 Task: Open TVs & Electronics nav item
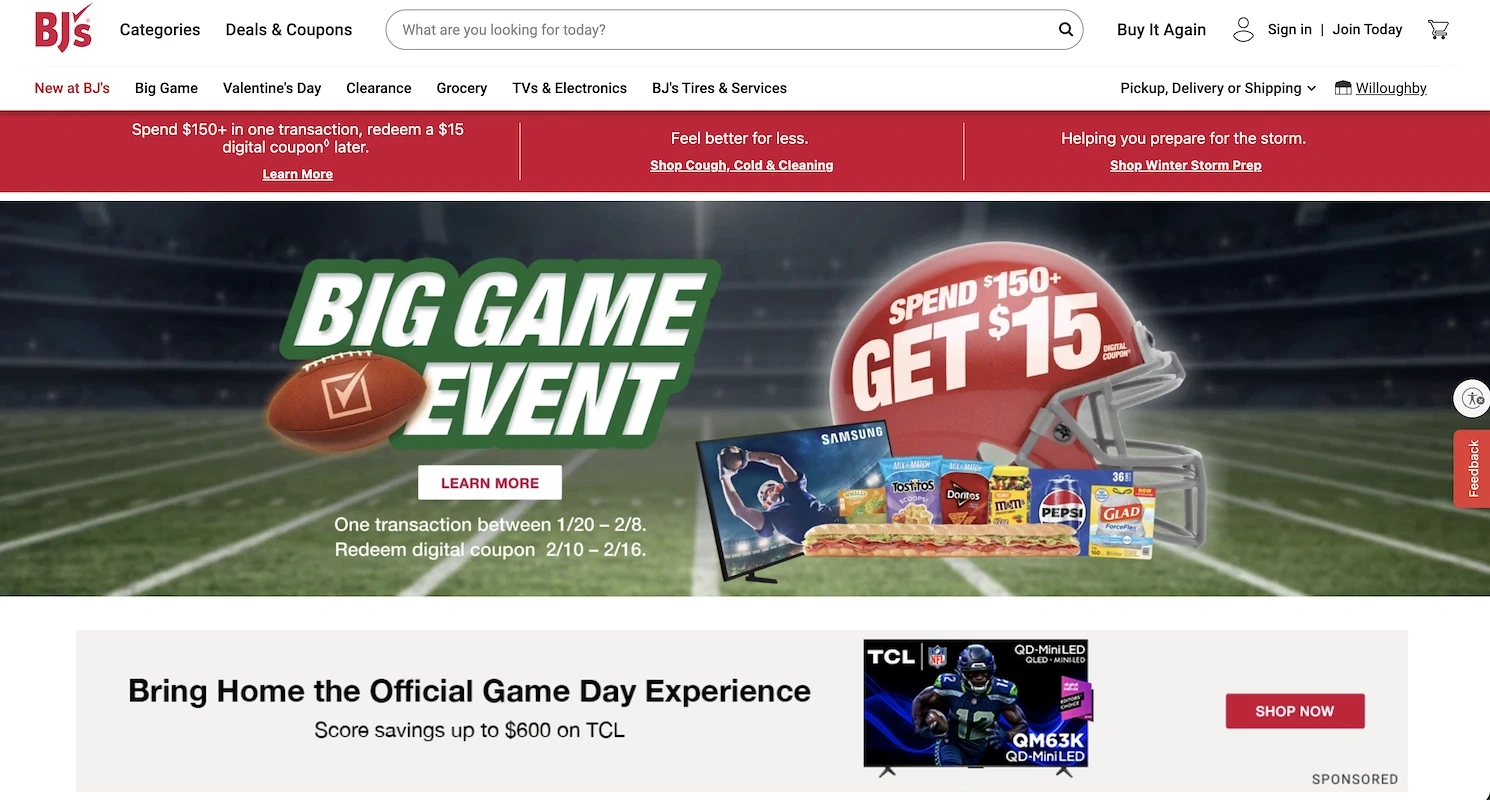(569, 88)
